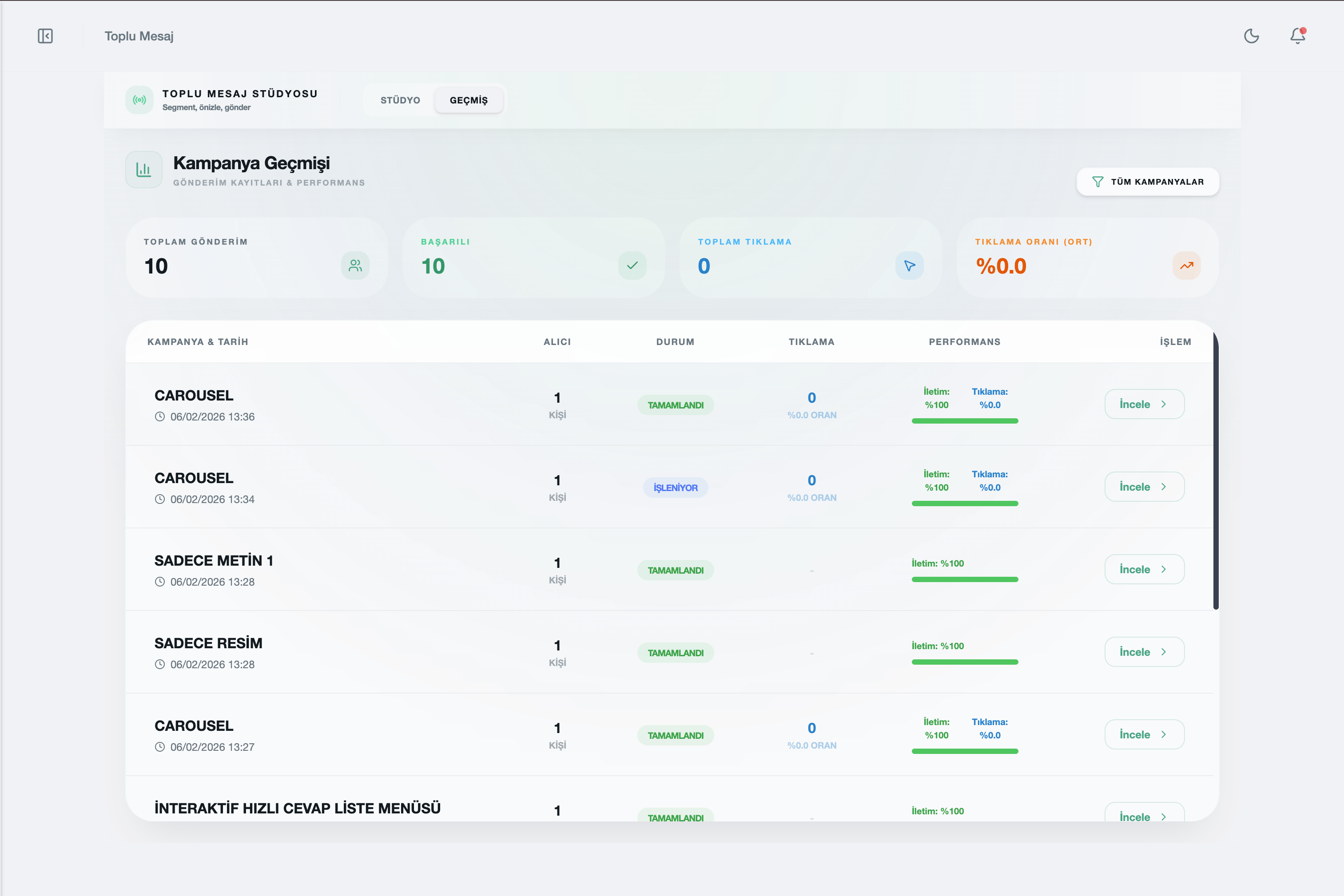The image size is (1344, 896).
Task: Click the bar chart history icon
Action: [143, 170]
